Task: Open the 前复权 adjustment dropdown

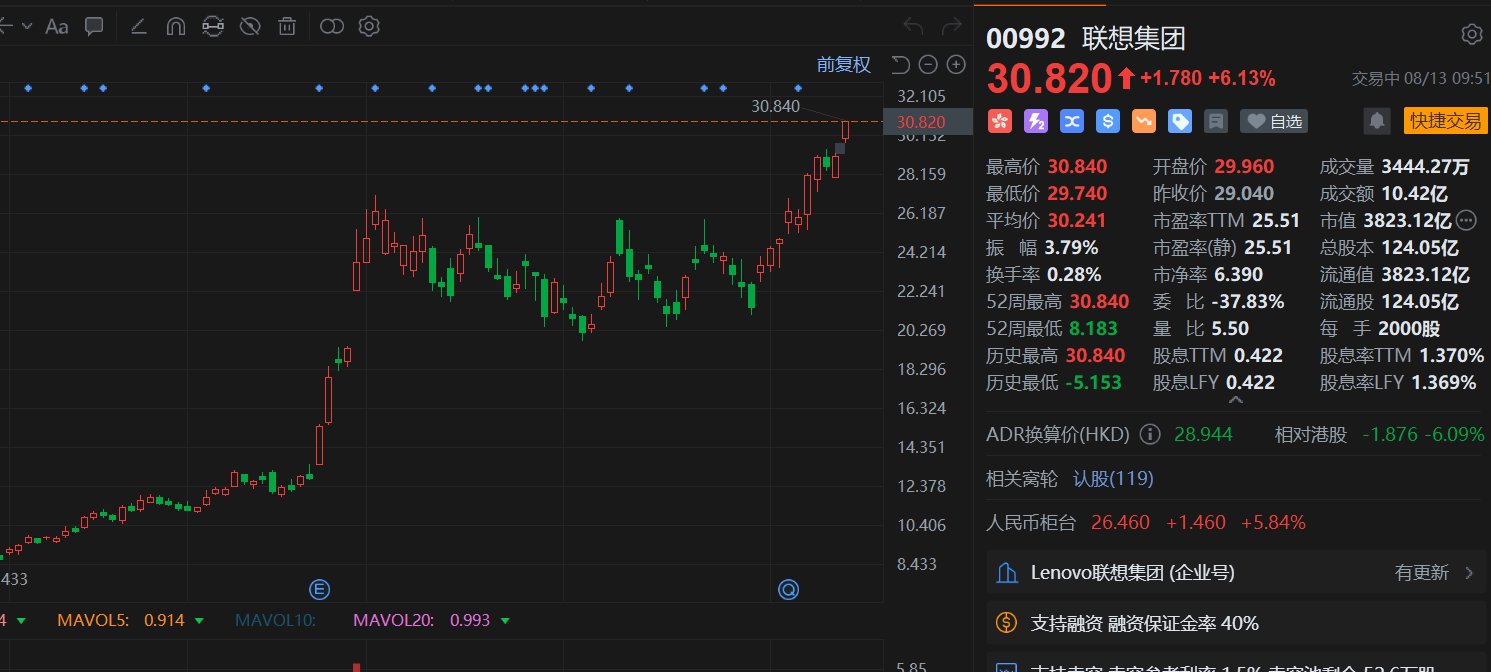Action: [844, 65]
